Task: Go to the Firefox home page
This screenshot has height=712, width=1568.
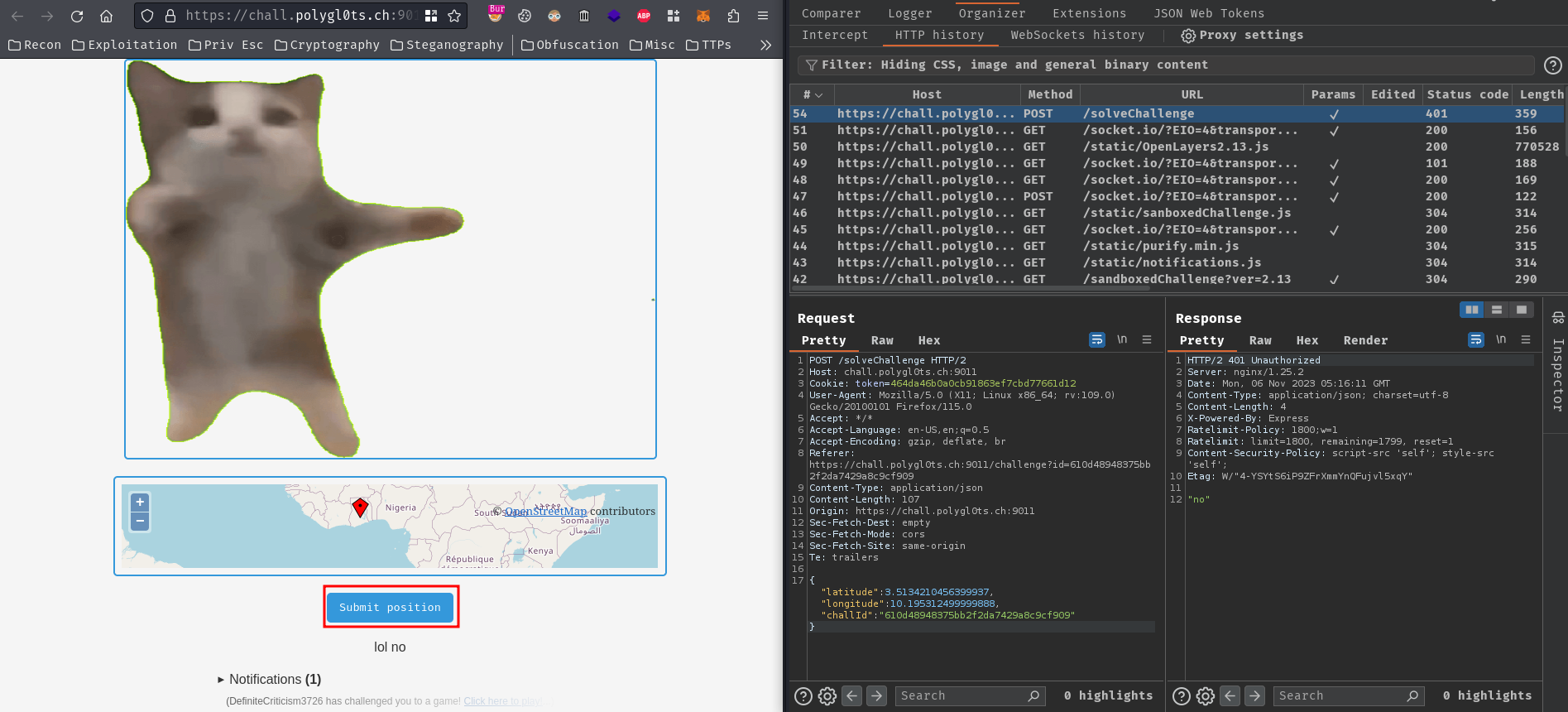Action: tap(106, 16)
